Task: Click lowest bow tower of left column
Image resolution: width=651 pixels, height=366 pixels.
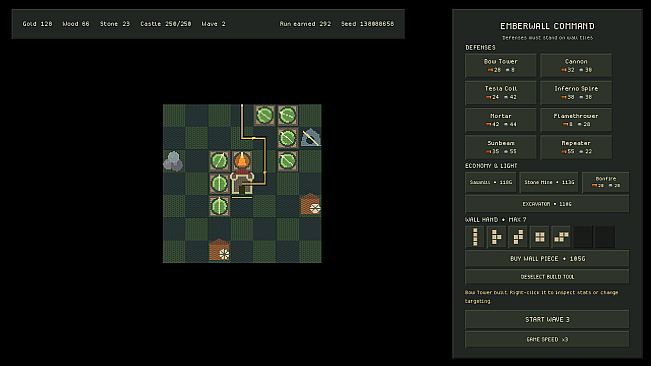Action: (x=219, y=206)
